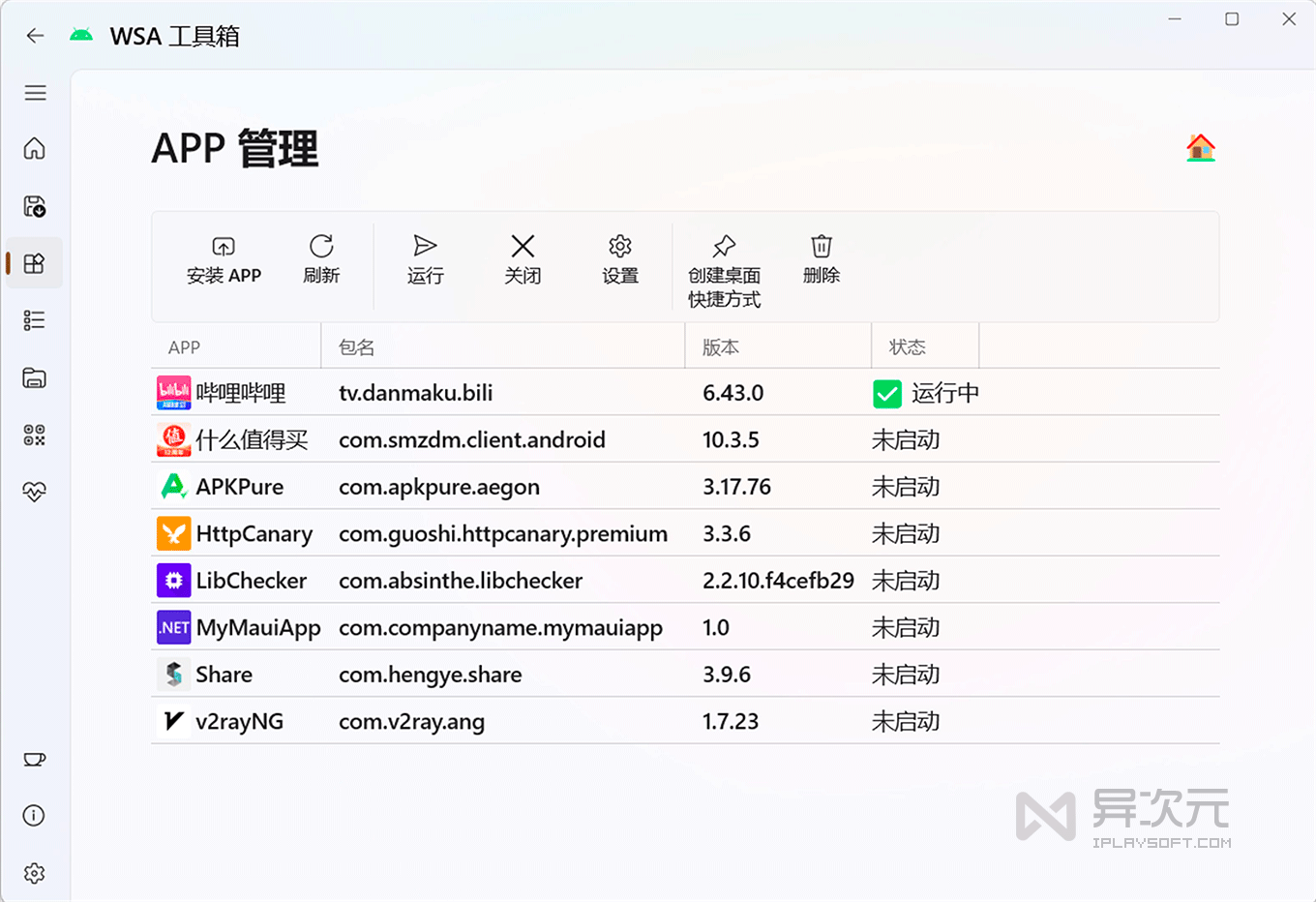Click the coffee cup donate icon
This screenshot has height=902, width=1316.
pos(34,760)
